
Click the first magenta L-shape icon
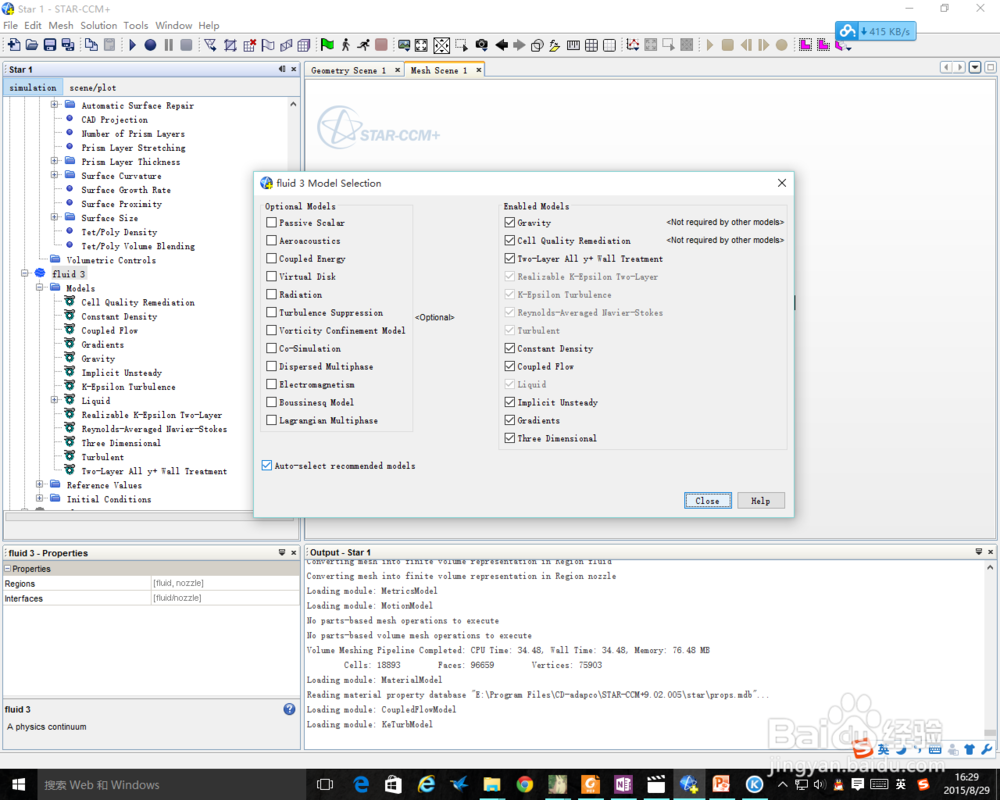[x=805, y=45]
